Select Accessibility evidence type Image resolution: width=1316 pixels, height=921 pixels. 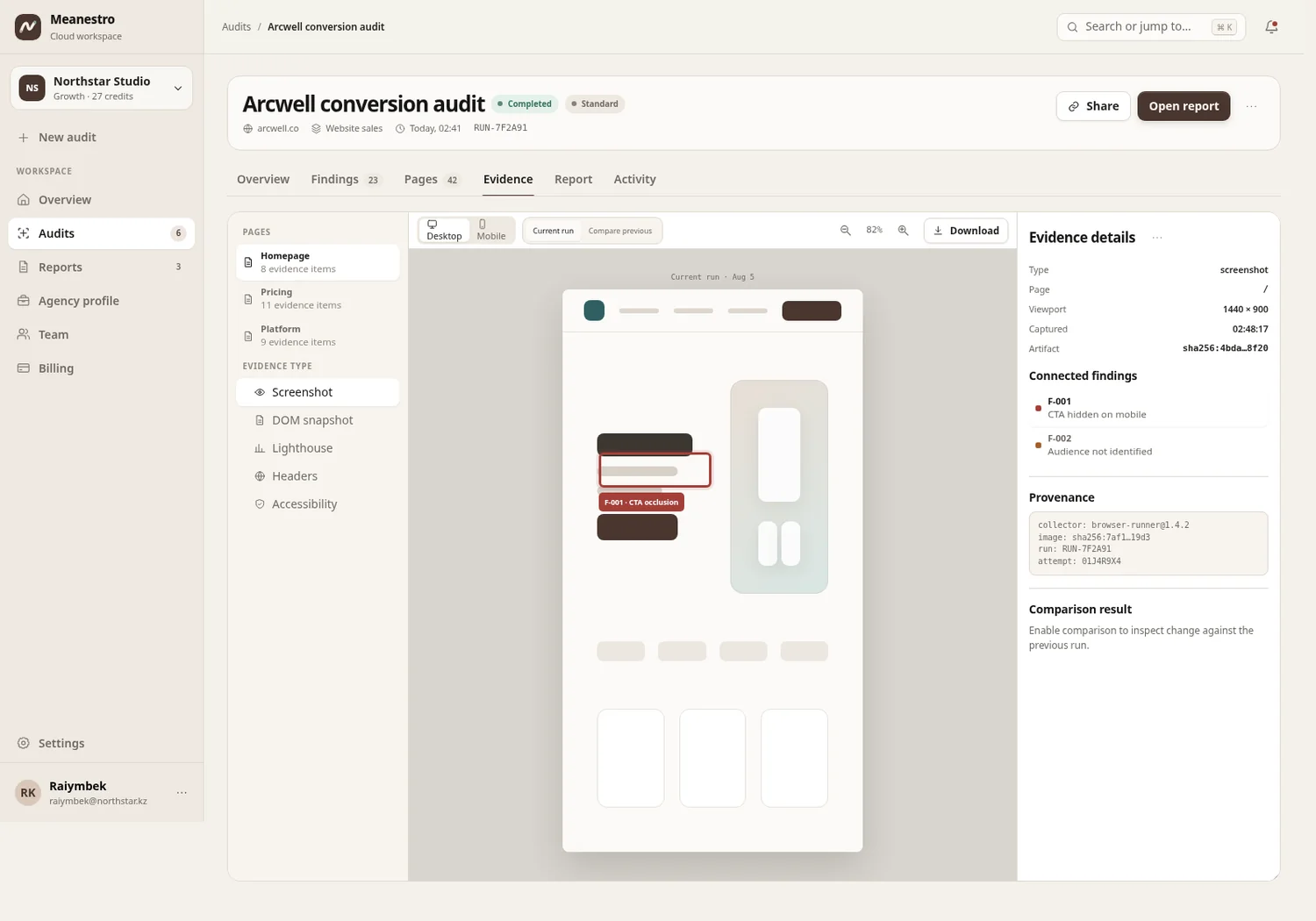pyautogui.click(x=318, y=504)
